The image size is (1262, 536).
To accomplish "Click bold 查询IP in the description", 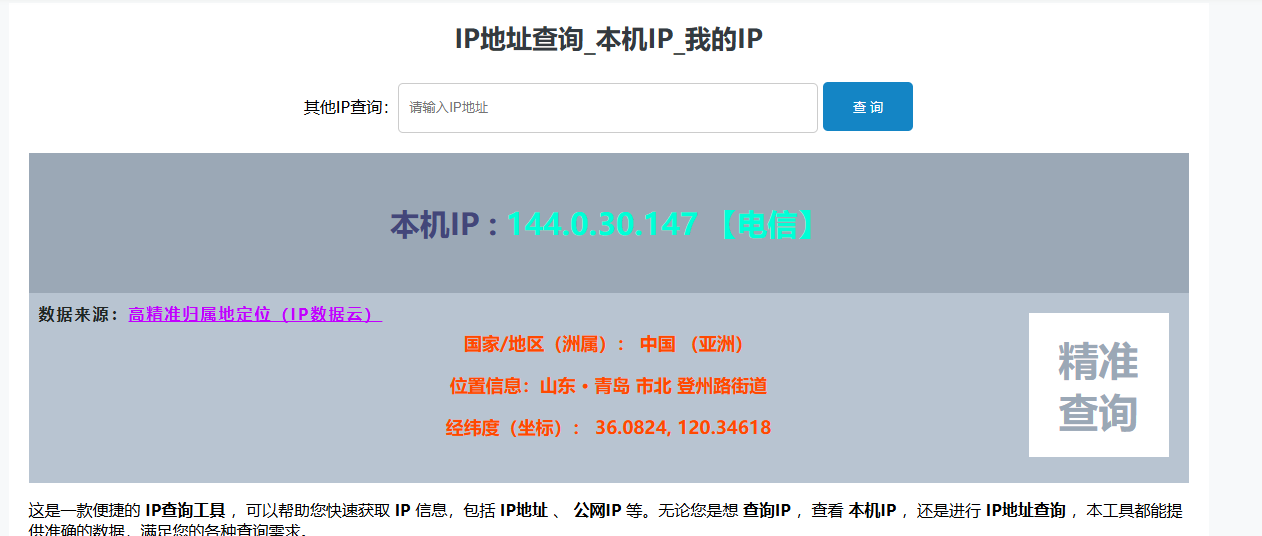I will (x=767, y=511).
